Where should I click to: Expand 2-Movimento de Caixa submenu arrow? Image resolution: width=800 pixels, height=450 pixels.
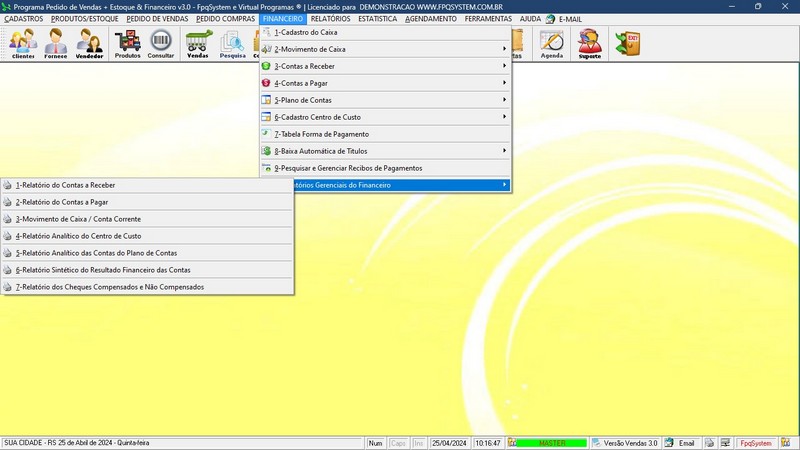tap(504, 49)
